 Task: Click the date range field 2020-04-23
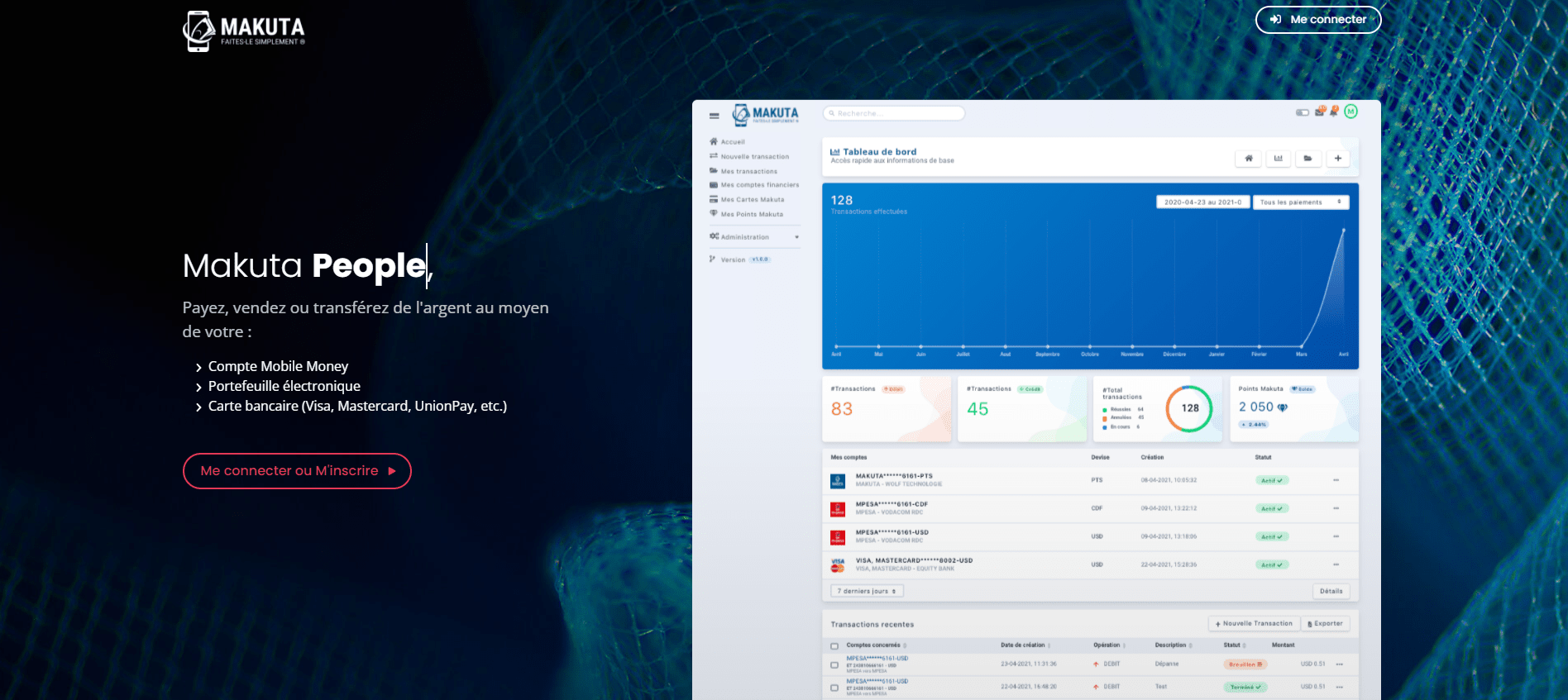1202,202
